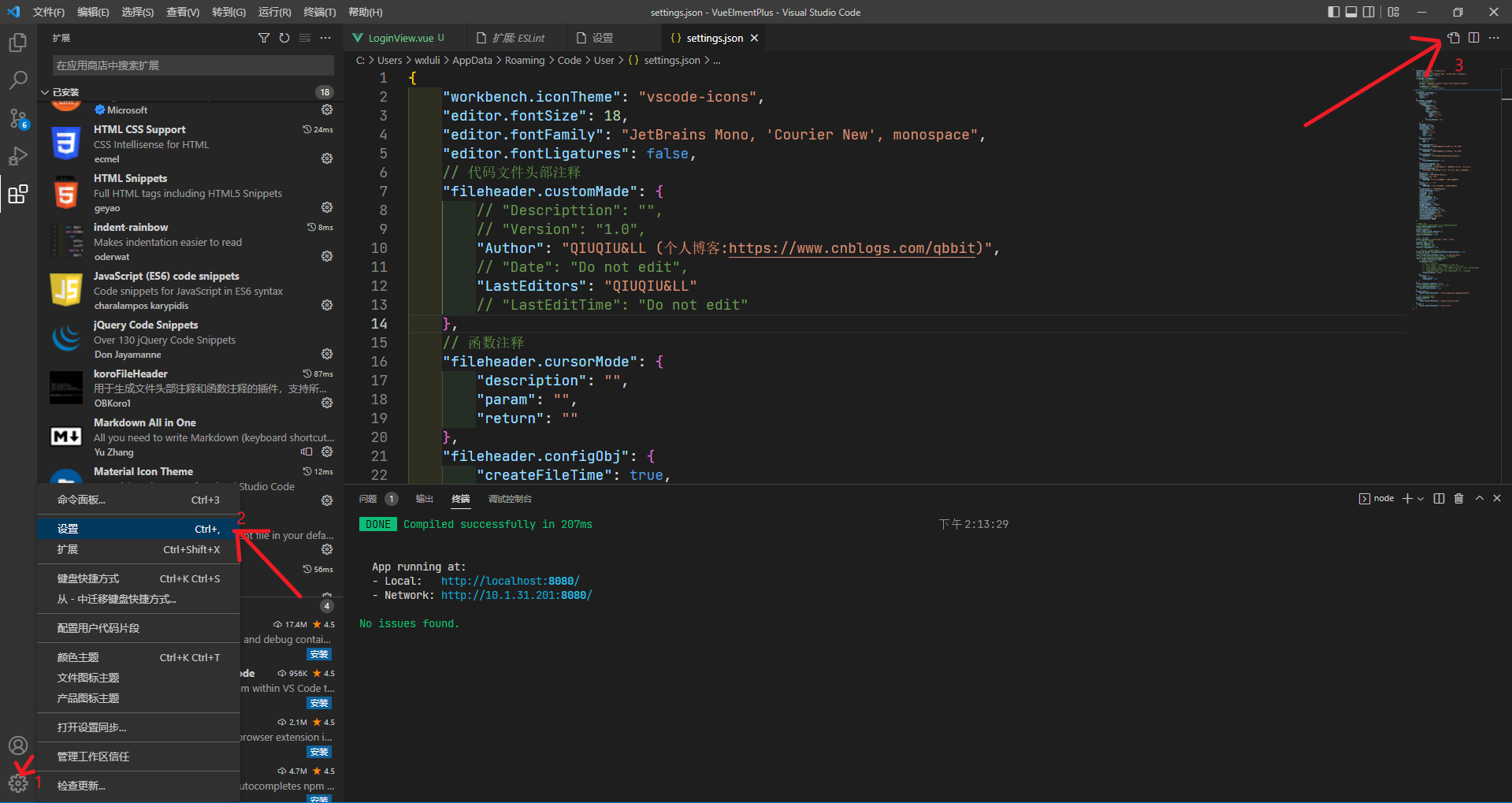Kill terminal with trash icon
Viewport: 1512px width, 803px height.
coord(1458,499)
